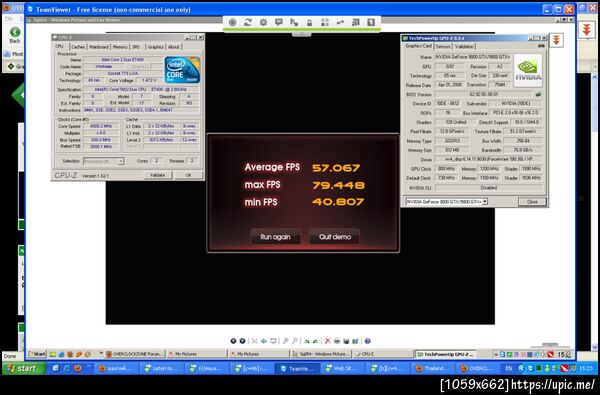600x395 pixels.
Task: Click red double-arrow download icon beside GPU-Z
Action: 556,40
